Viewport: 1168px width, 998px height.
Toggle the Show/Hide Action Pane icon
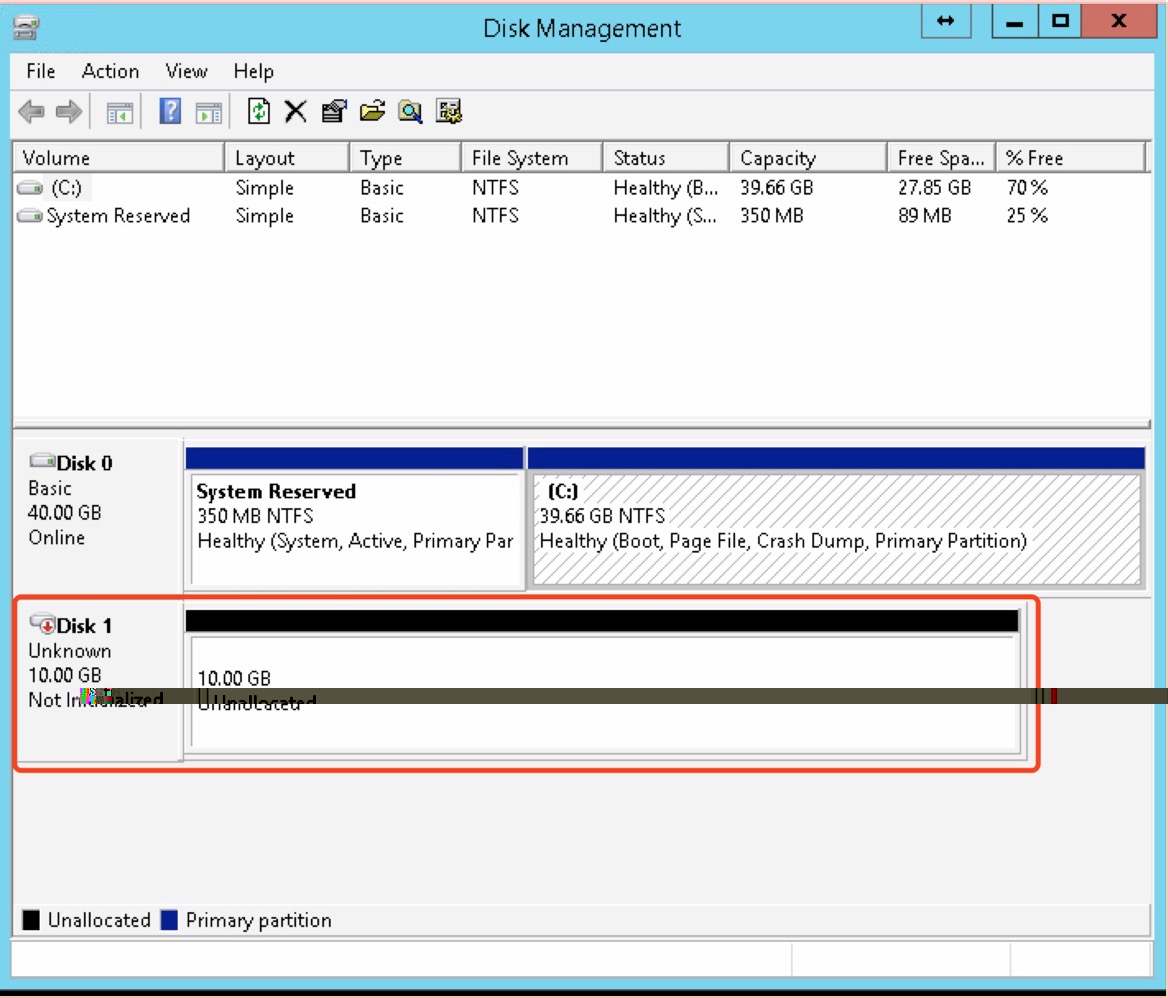[x=205, y=112]
